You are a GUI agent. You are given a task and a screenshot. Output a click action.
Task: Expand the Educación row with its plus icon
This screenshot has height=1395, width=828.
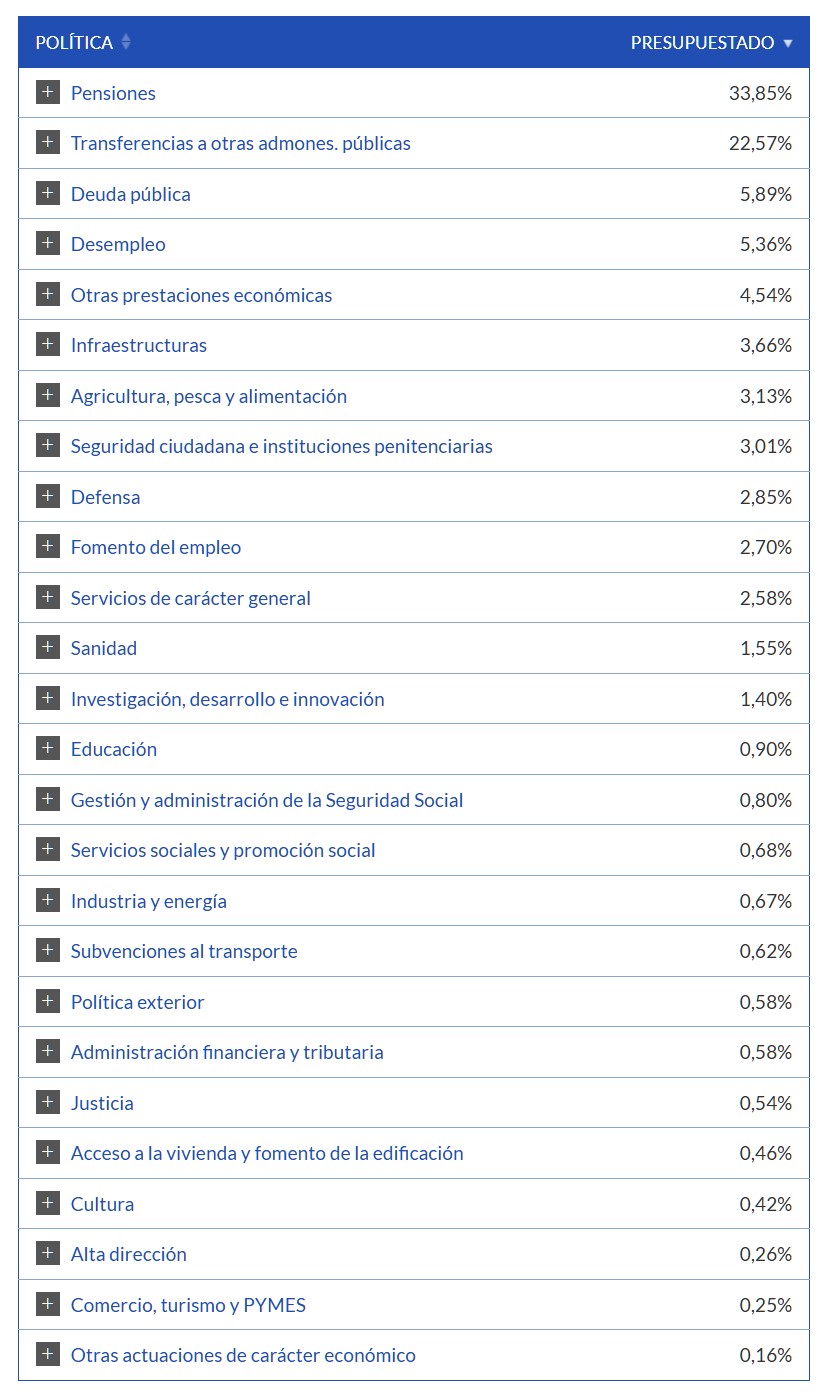click(x=47, y=749)
